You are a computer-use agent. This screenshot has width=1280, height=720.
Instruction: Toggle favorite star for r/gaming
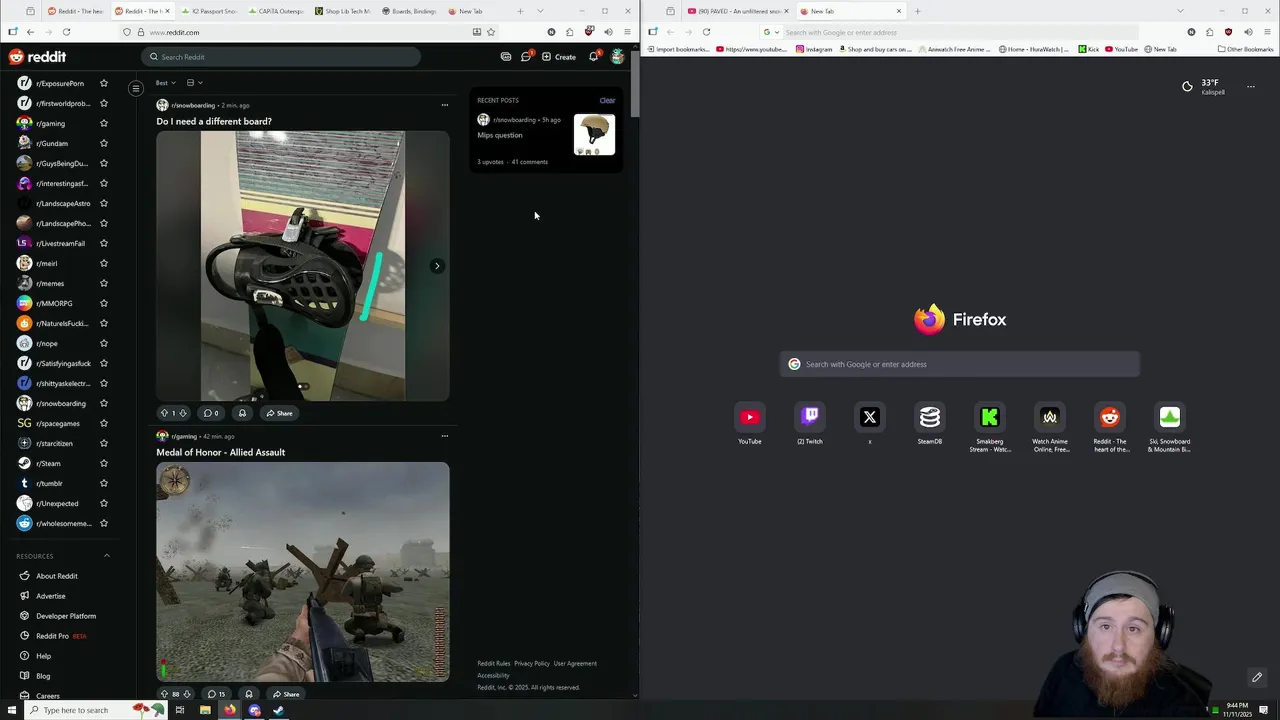pos(103,123)
